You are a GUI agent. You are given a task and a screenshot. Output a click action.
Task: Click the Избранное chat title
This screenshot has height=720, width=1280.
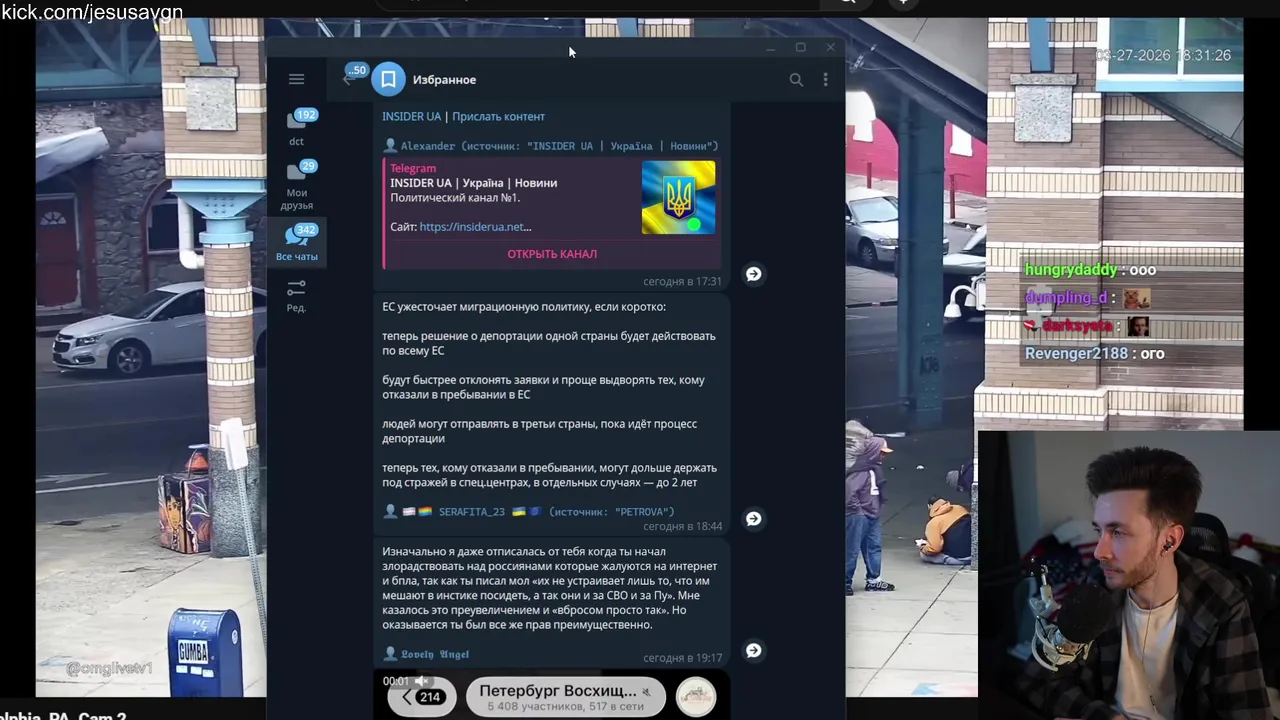click(x=444, y=80)
